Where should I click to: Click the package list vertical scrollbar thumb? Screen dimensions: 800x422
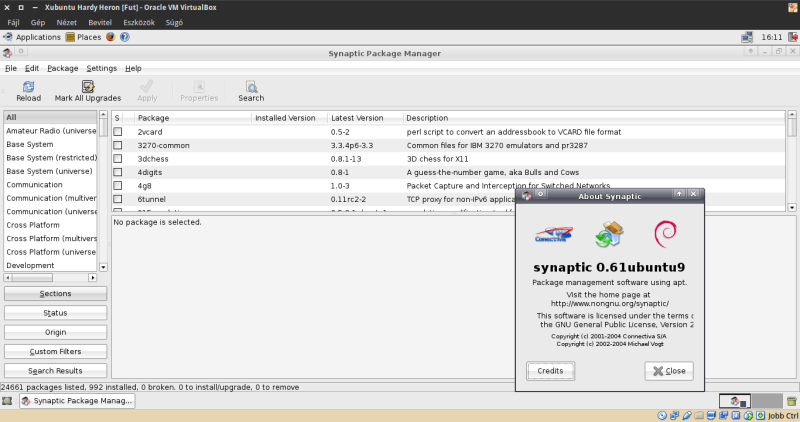[x=792, y=128]
